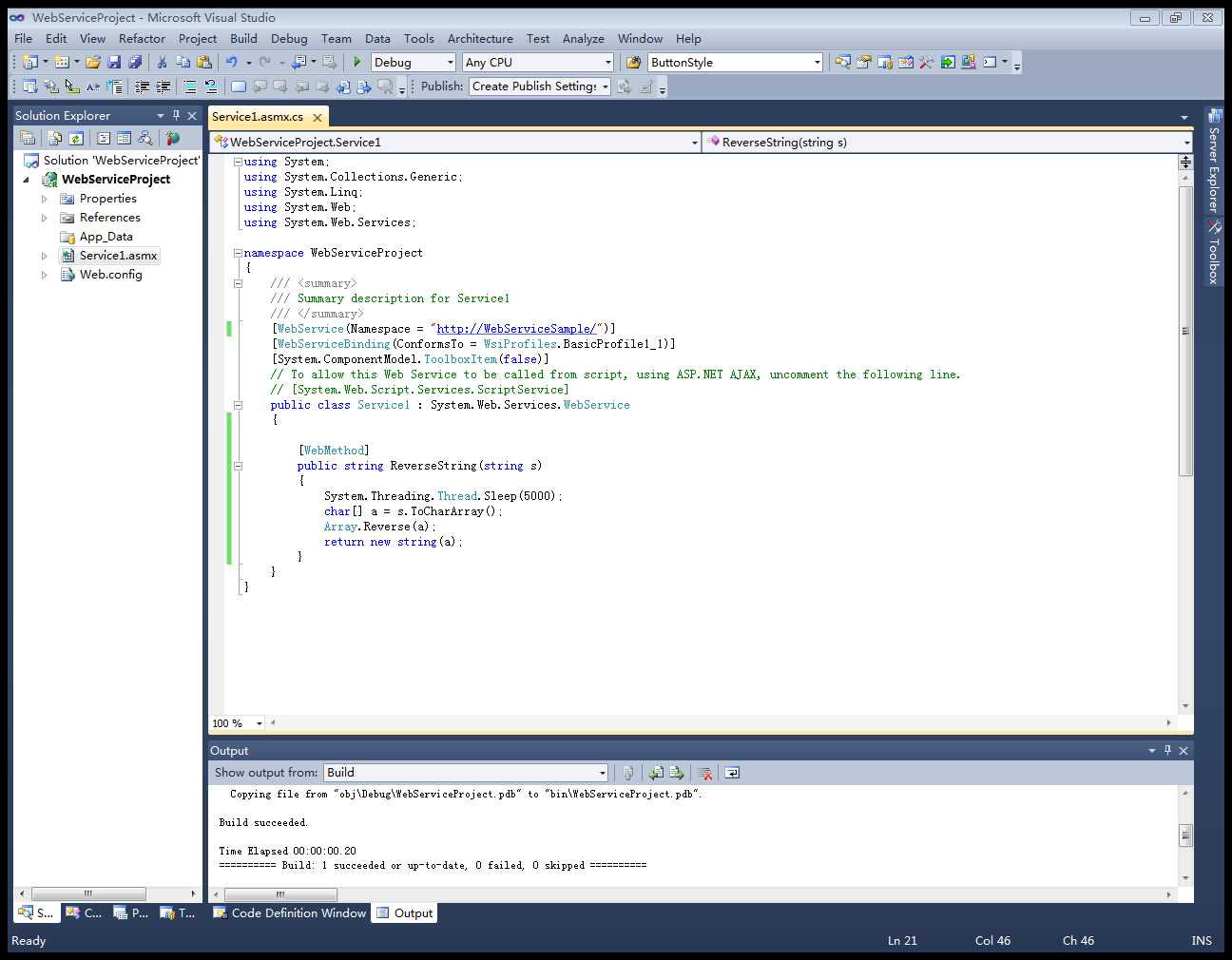Click Solution Explorer Properties icon

point(28,139)
